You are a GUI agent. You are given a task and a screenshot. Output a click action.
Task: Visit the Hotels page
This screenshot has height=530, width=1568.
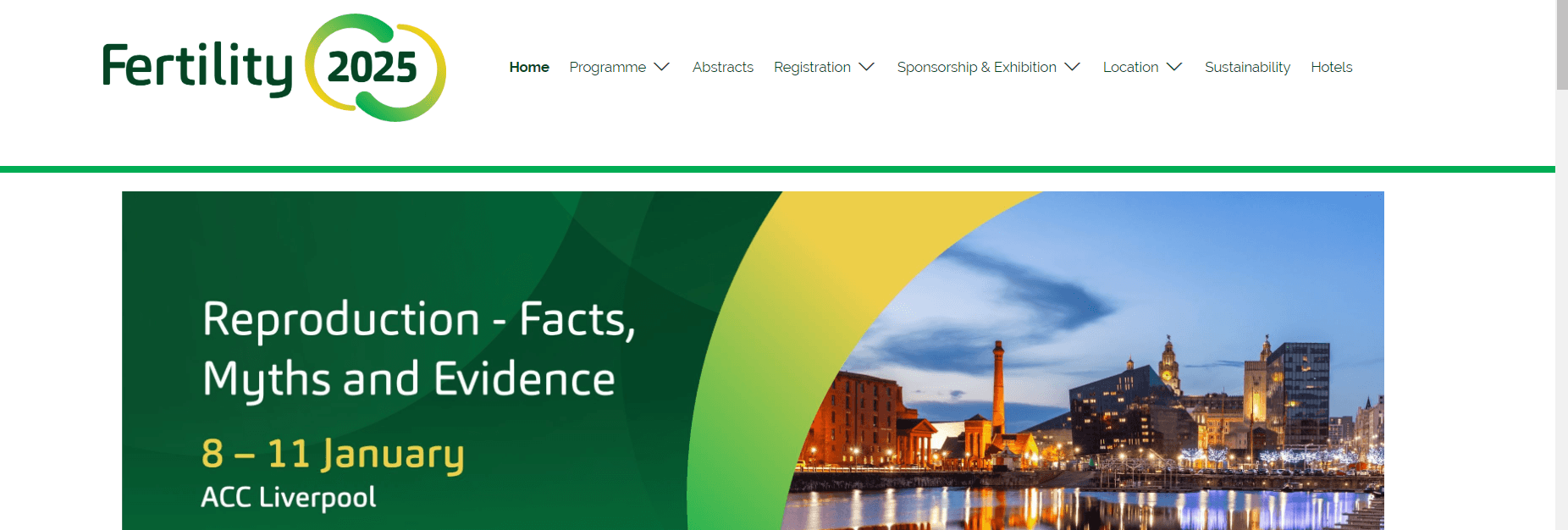point(1331,67)
